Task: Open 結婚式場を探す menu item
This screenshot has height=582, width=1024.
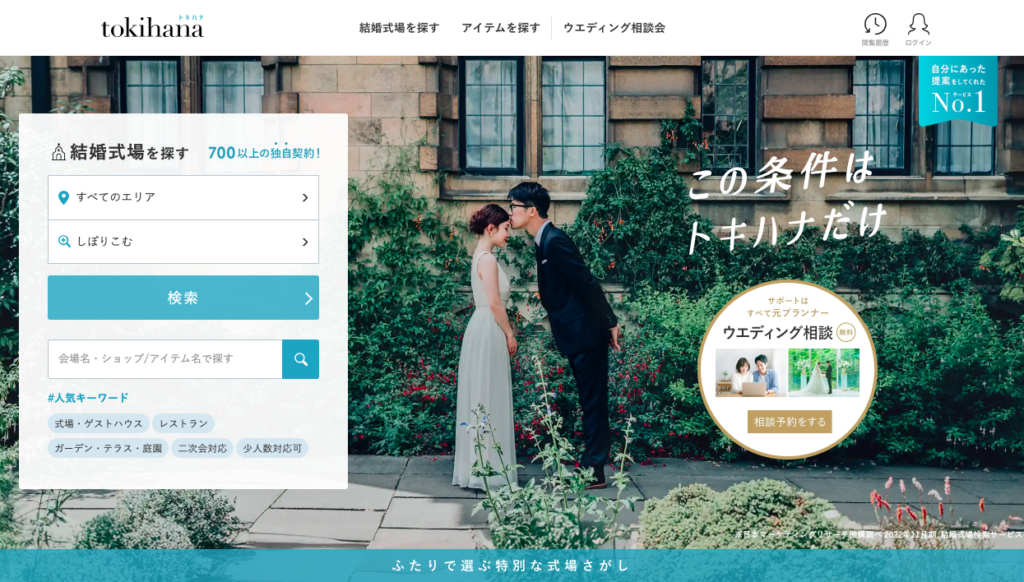Action: [x=399, y=28]
